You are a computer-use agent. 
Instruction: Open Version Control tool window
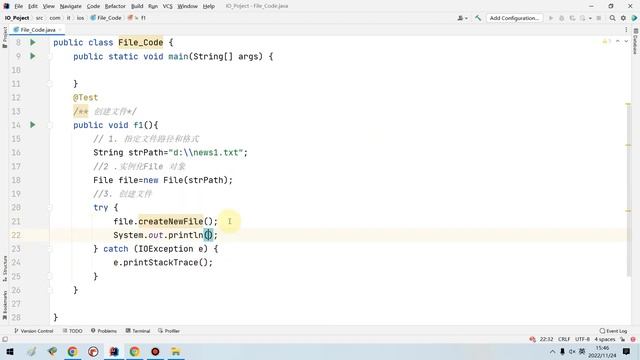coord(34,331)
